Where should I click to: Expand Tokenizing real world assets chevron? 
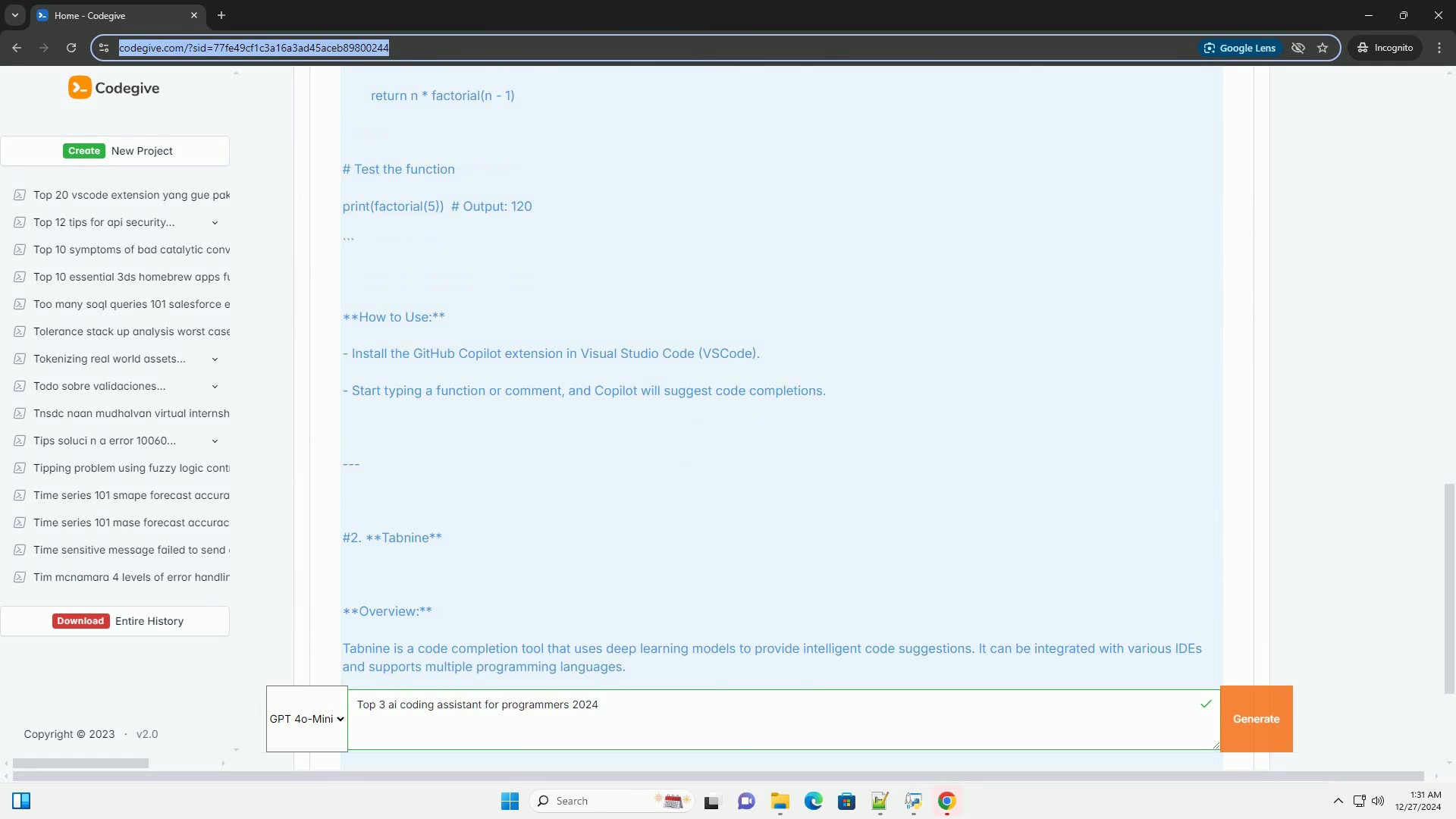coord(215,359)
